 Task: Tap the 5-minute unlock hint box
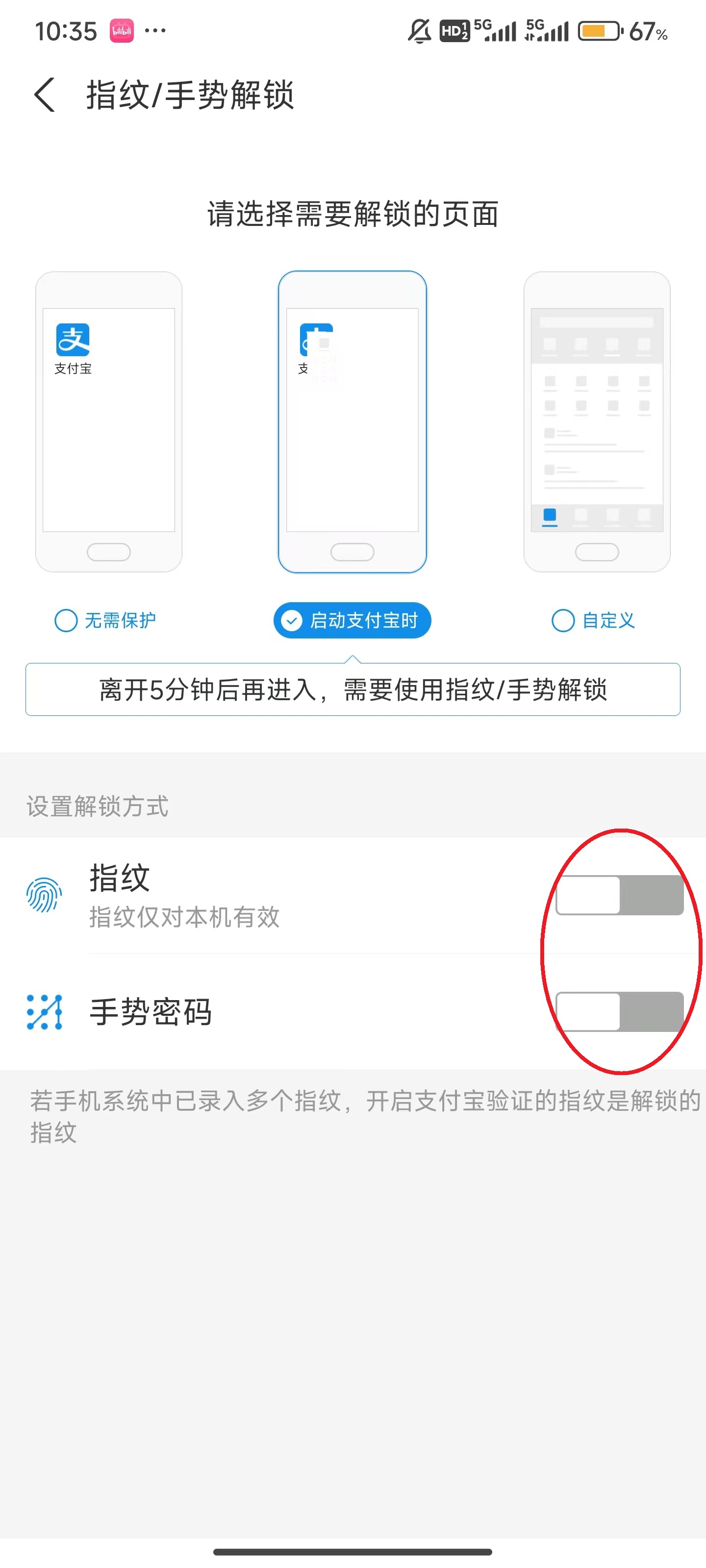pos(353,689)
